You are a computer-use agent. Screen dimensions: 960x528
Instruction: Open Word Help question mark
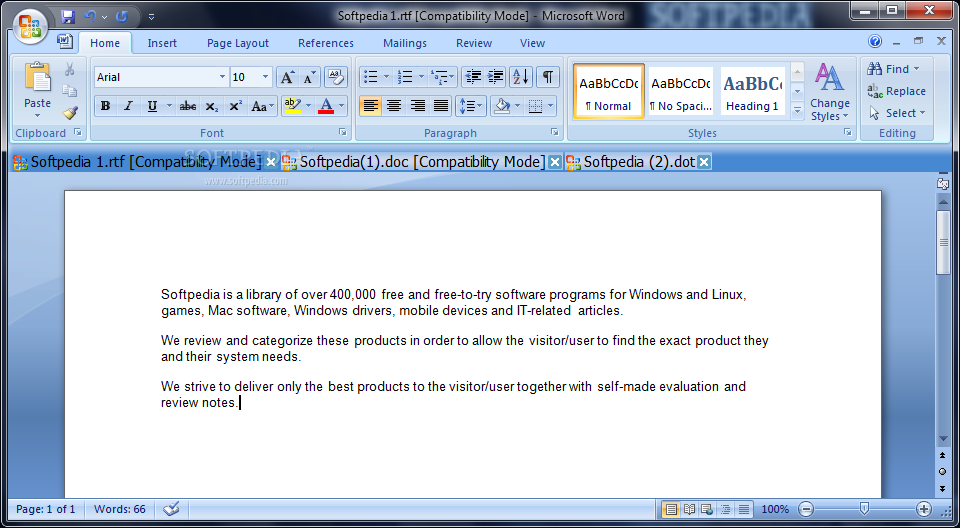point(875,42)
